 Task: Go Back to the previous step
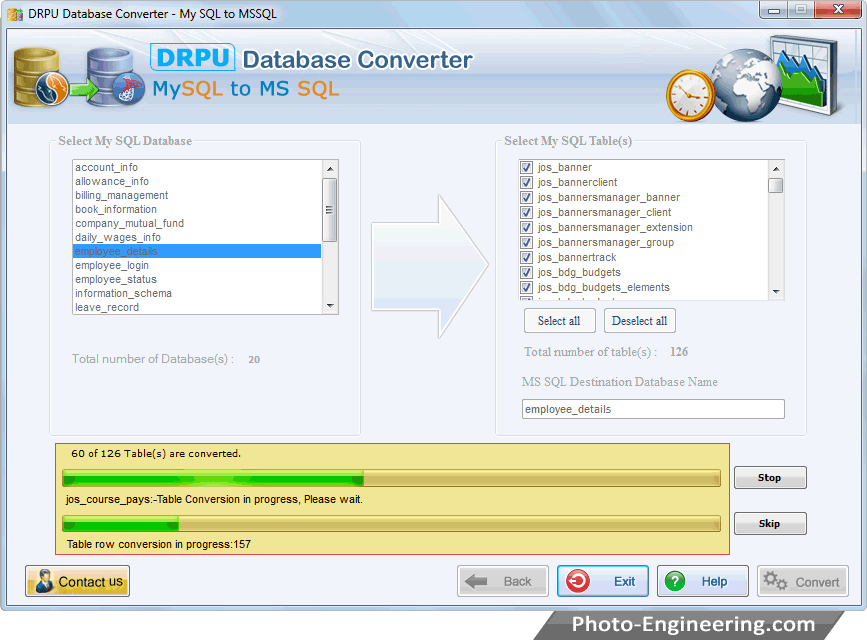(503, 581)
